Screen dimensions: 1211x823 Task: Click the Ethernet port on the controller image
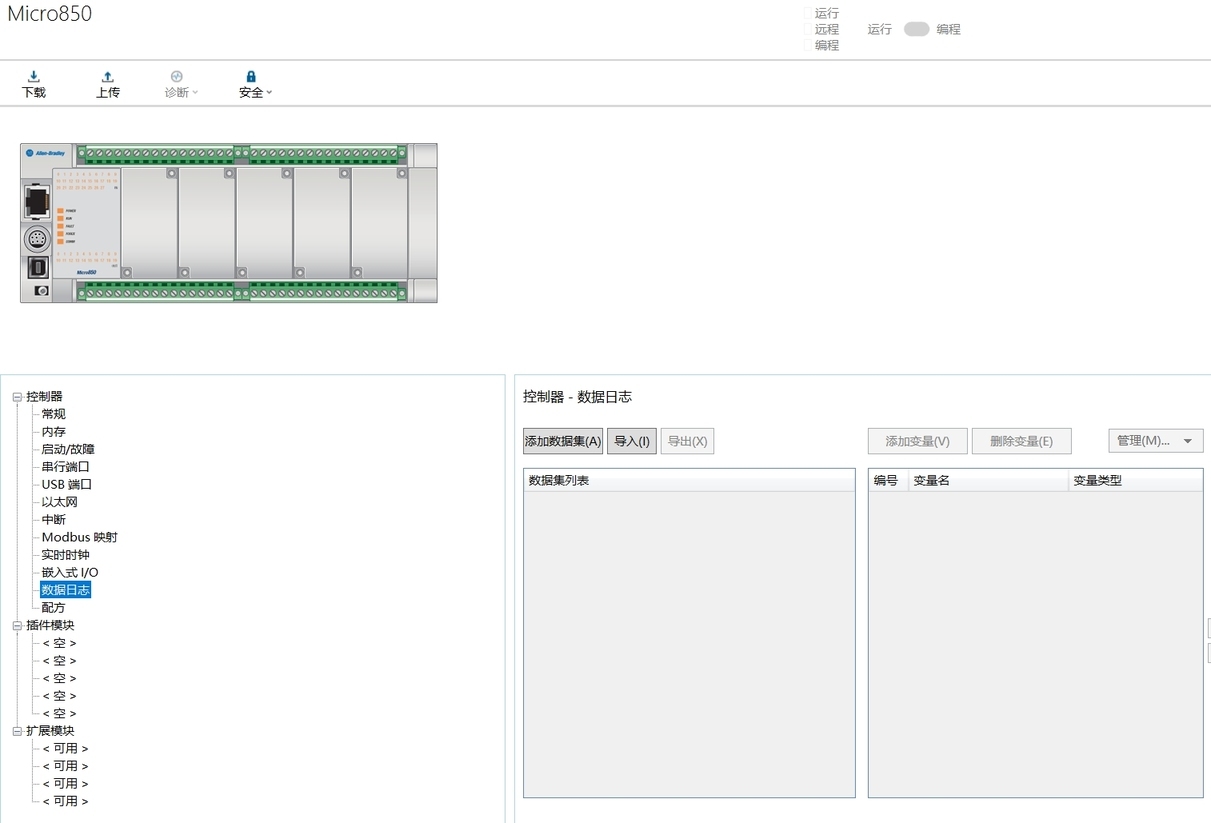pyautogui.click(x=38, y=203)
